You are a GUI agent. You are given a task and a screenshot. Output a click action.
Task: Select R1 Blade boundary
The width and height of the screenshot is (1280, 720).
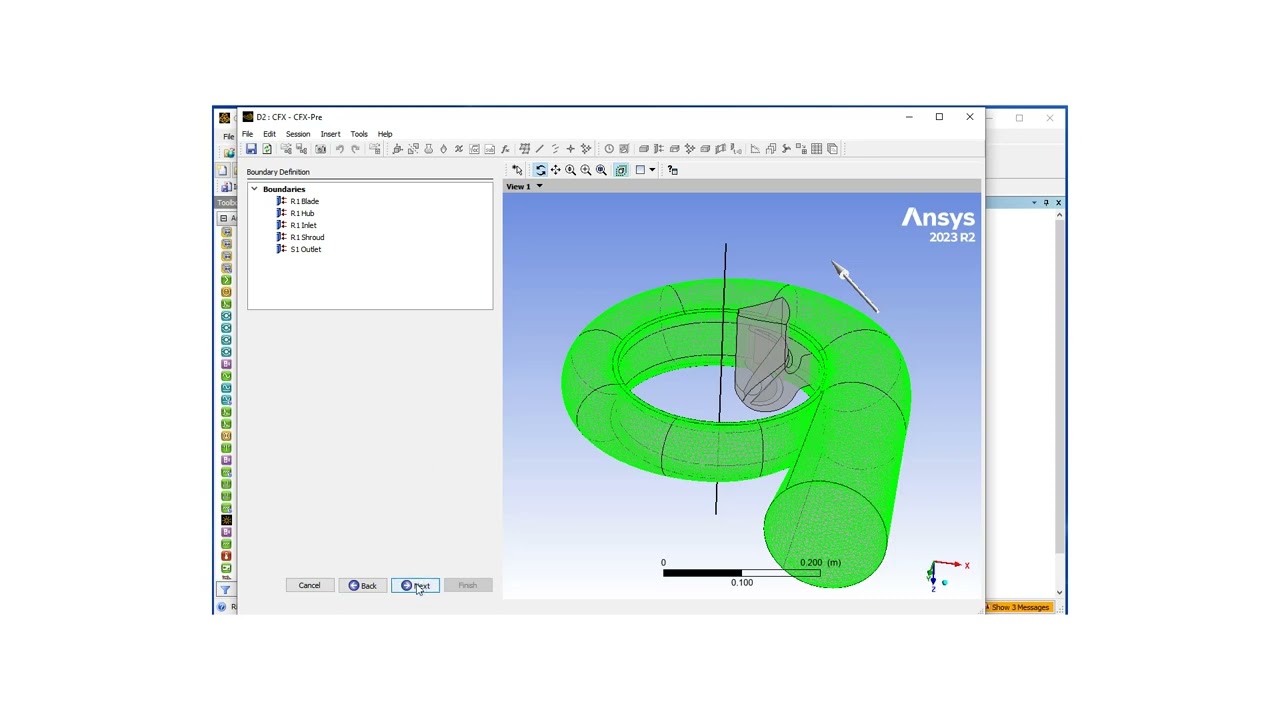(x=304, y=201)
